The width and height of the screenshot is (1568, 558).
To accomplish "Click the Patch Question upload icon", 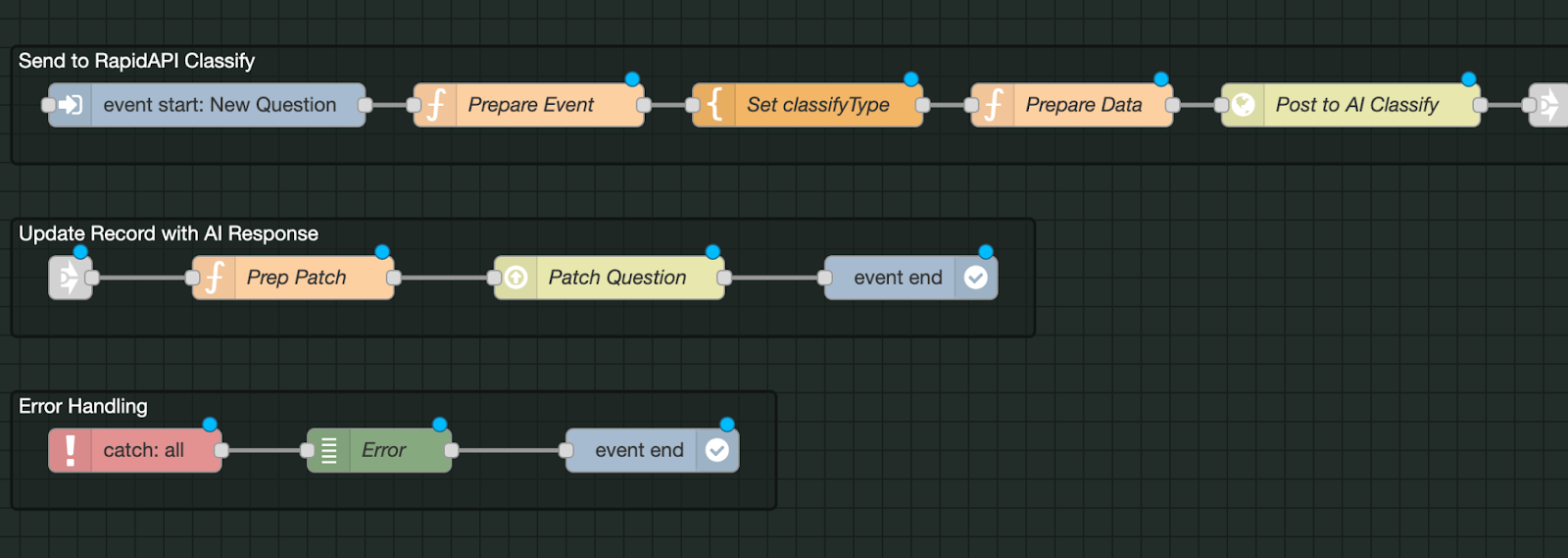I will [x=516, y=278].
